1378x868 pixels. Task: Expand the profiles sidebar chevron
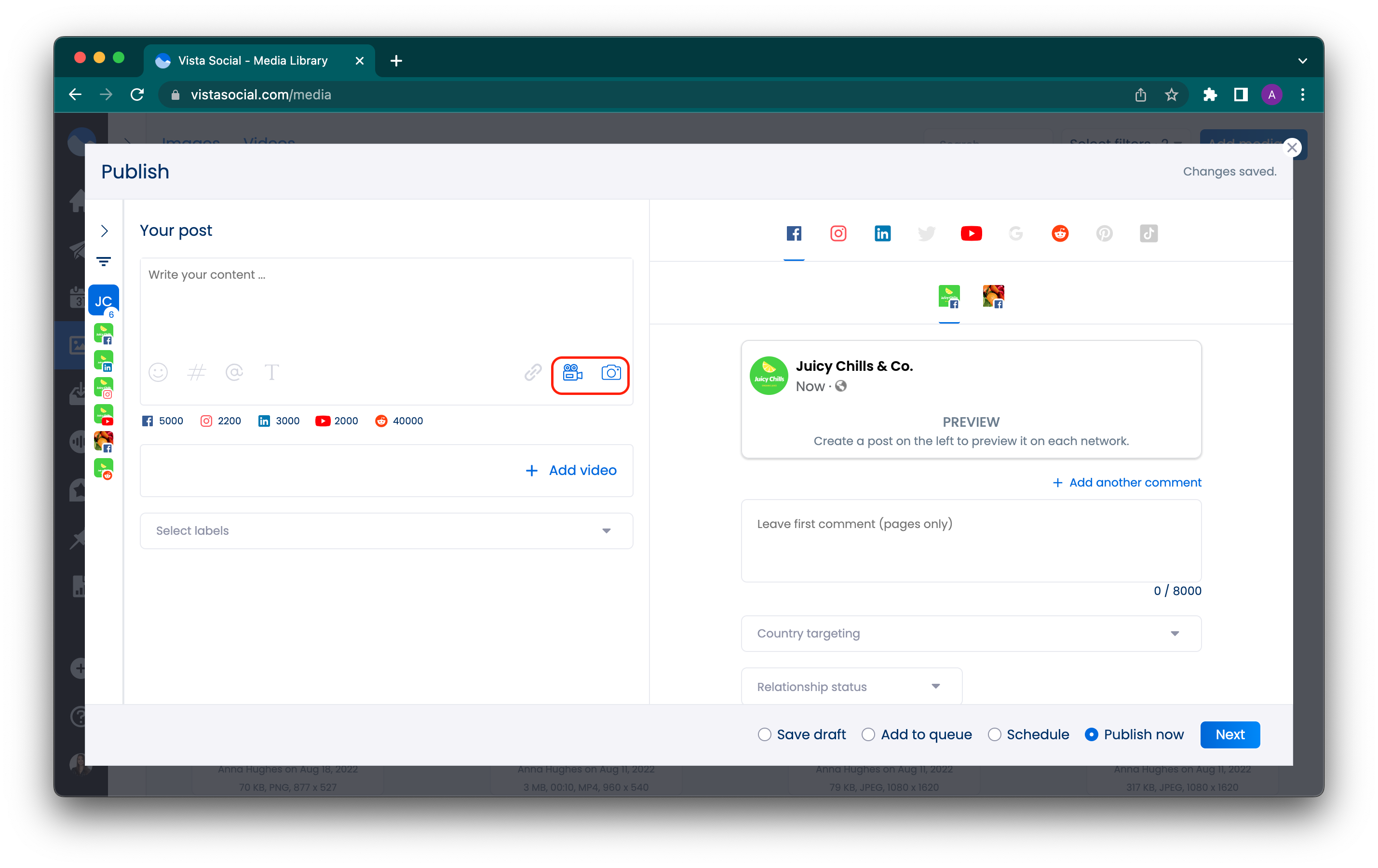point(104,231)
